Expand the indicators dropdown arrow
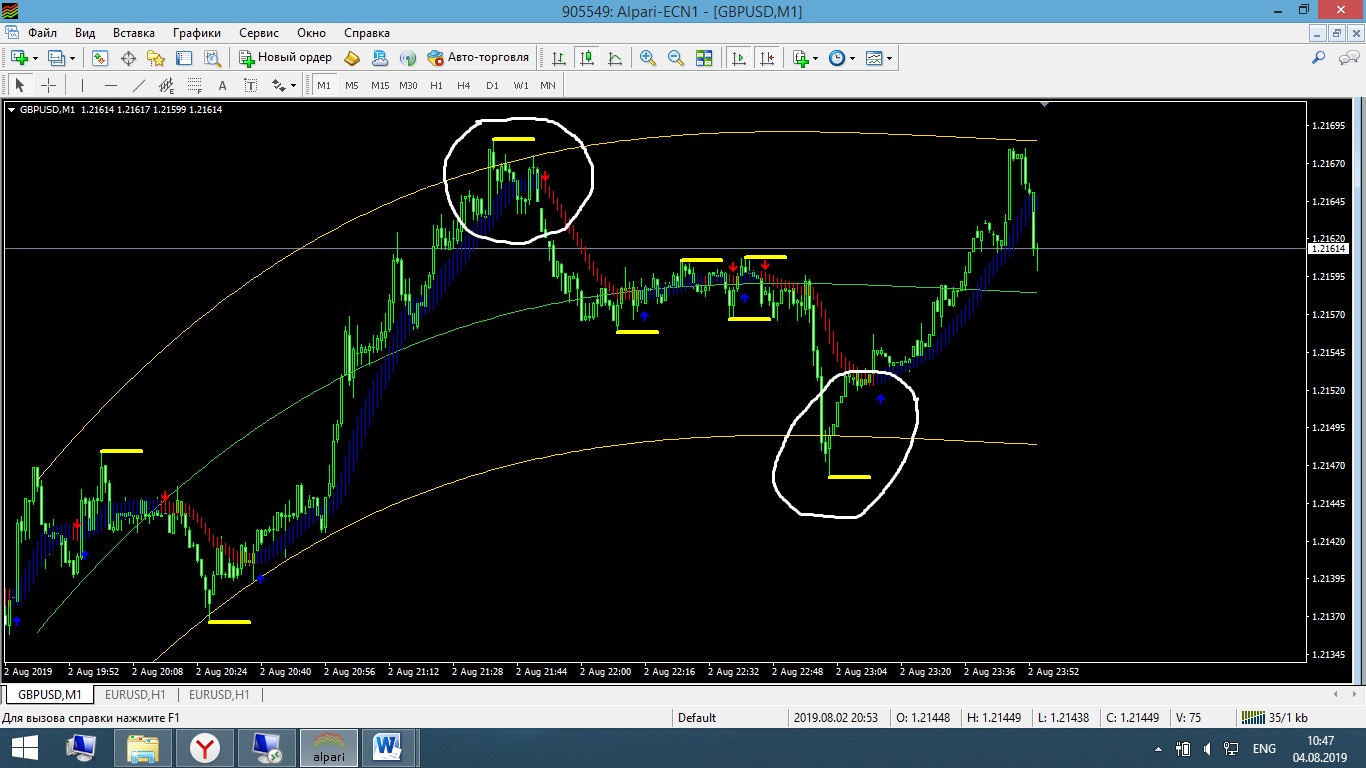Viewport: 1366px width, 768px height. 816,58
